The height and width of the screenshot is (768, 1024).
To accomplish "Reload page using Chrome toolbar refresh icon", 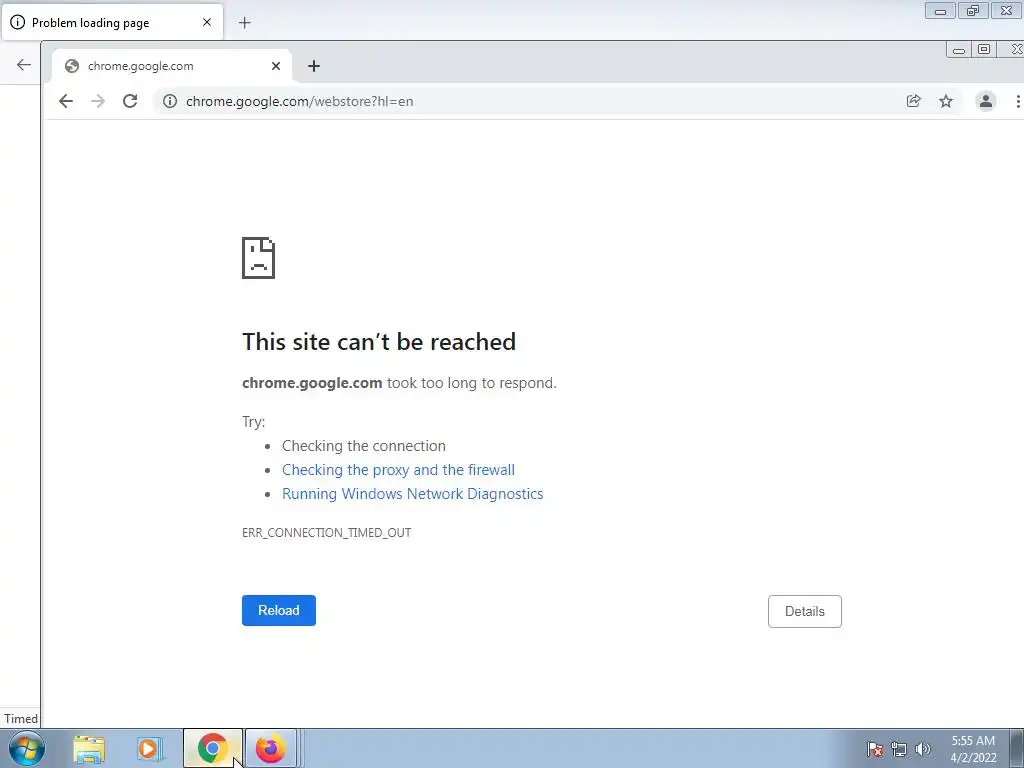I will point(130,101).
